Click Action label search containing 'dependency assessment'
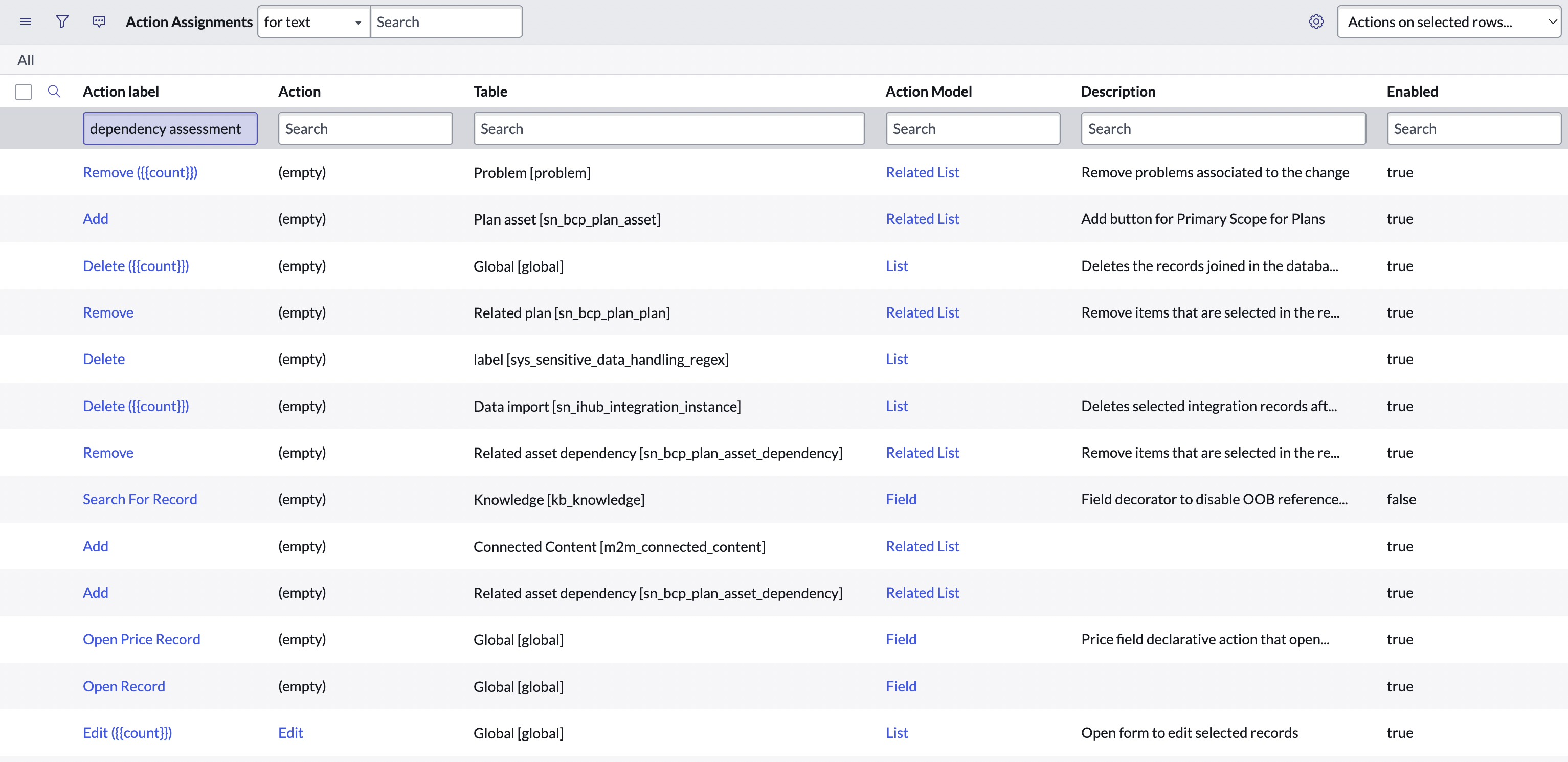Viewport: 1568px width, 762px height. pyautogui.click(x=170, y=128)
